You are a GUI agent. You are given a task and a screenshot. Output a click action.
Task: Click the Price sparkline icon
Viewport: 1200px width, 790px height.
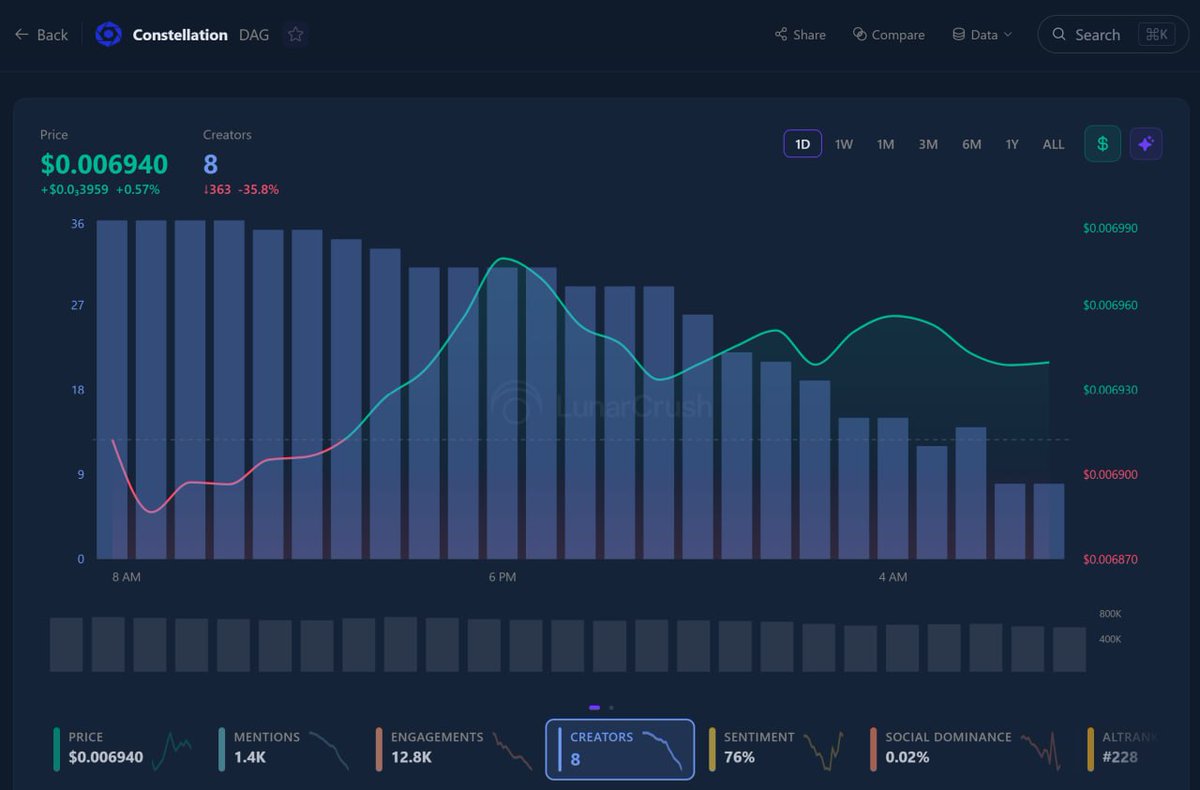172,751
